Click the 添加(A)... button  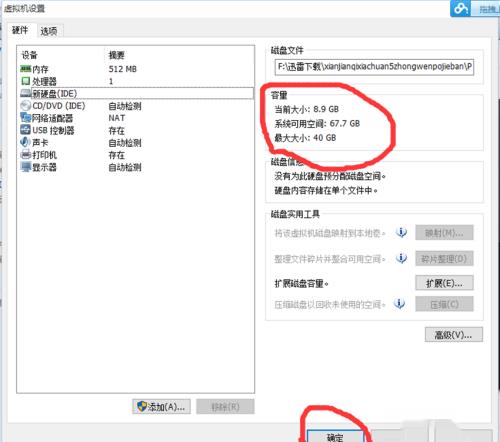(x=161, y=407)
